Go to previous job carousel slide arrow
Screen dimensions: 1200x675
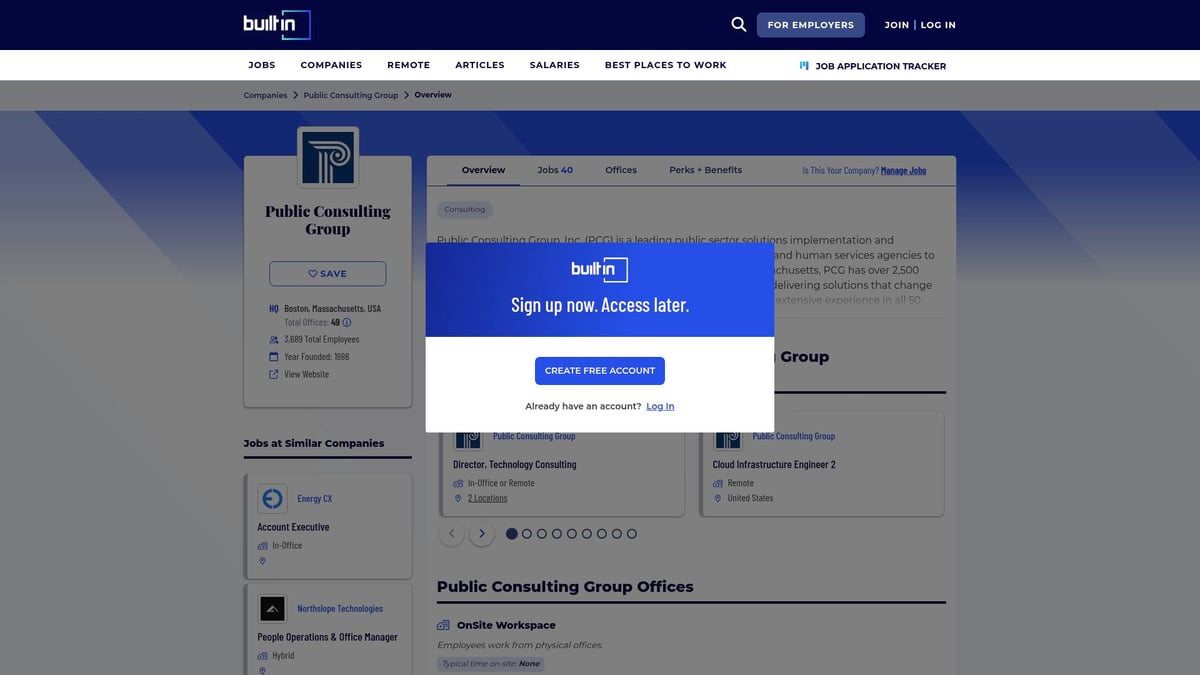point(452,534)
